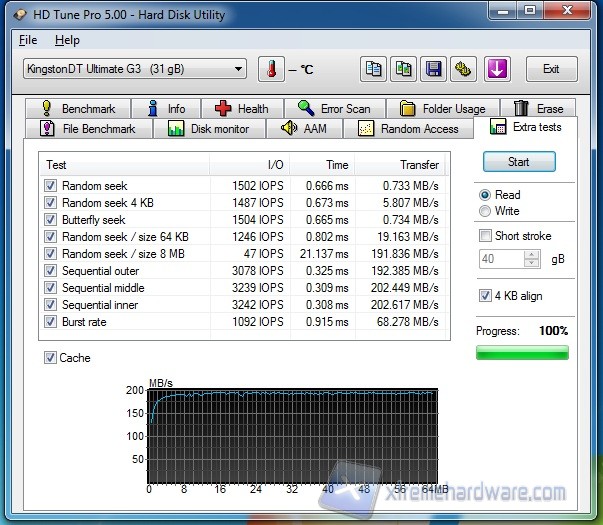Select the Write radio button

[486, 211]
